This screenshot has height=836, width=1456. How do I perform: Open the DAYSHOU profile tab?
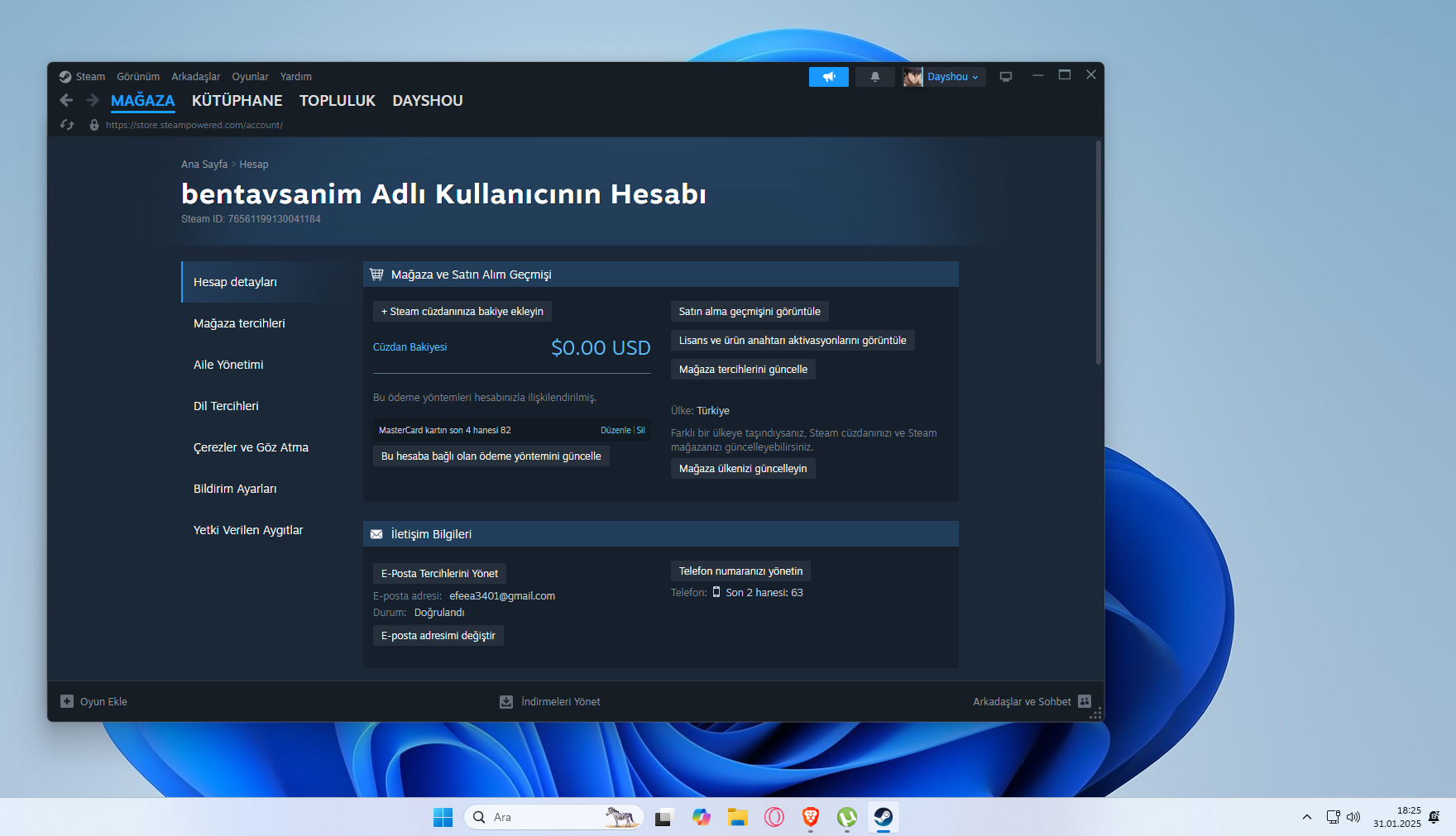tap(428, 101)
